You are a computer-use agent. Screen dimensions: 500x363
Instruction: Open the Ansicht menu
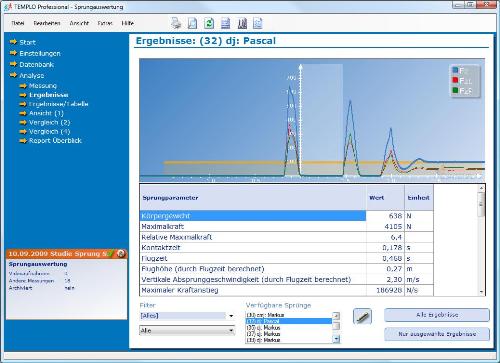click(x=79, y=23)
